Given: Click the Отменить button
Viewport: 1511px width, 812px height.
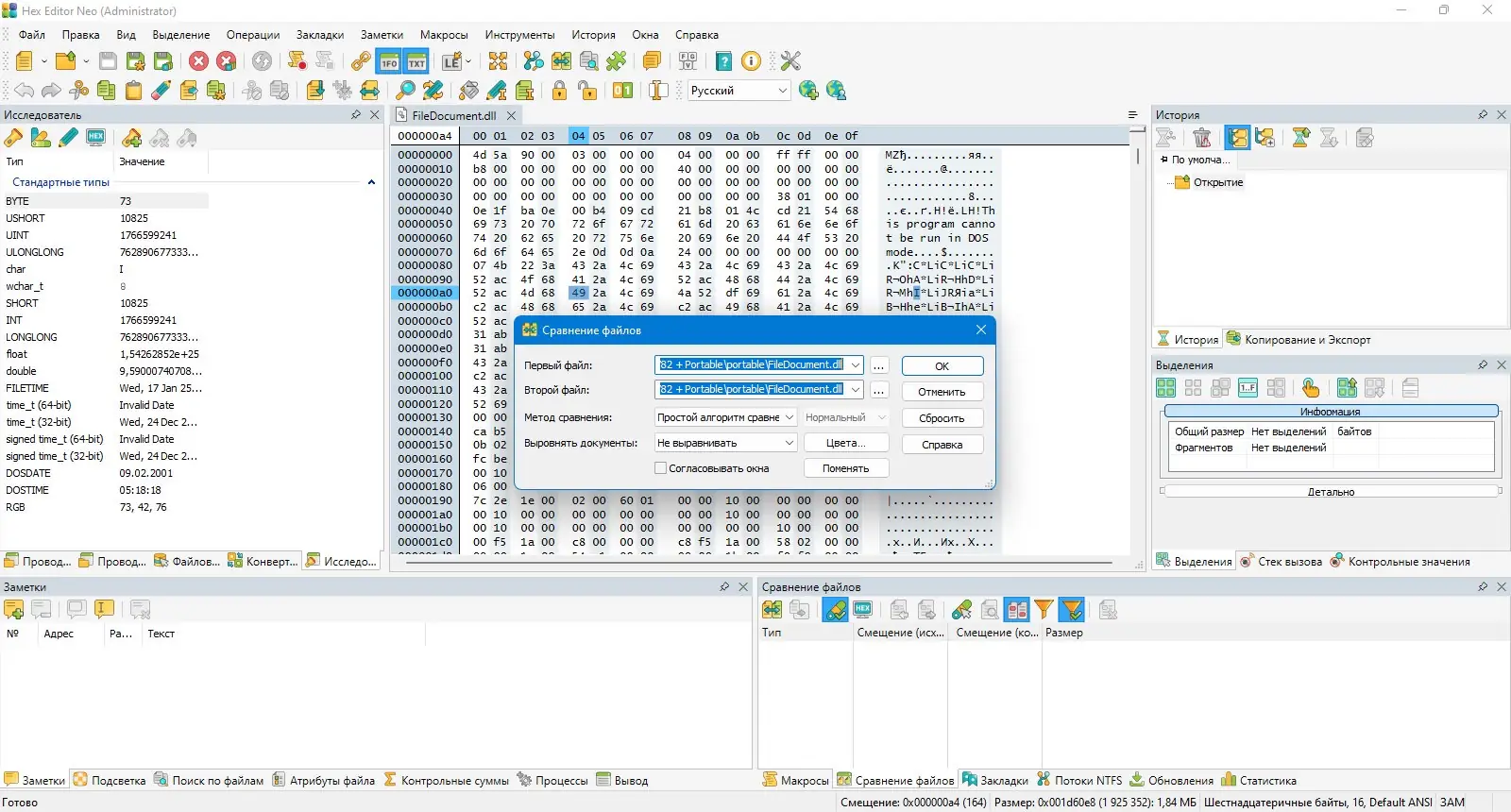Looking at the screenshot, I should [x=942, y=392].
